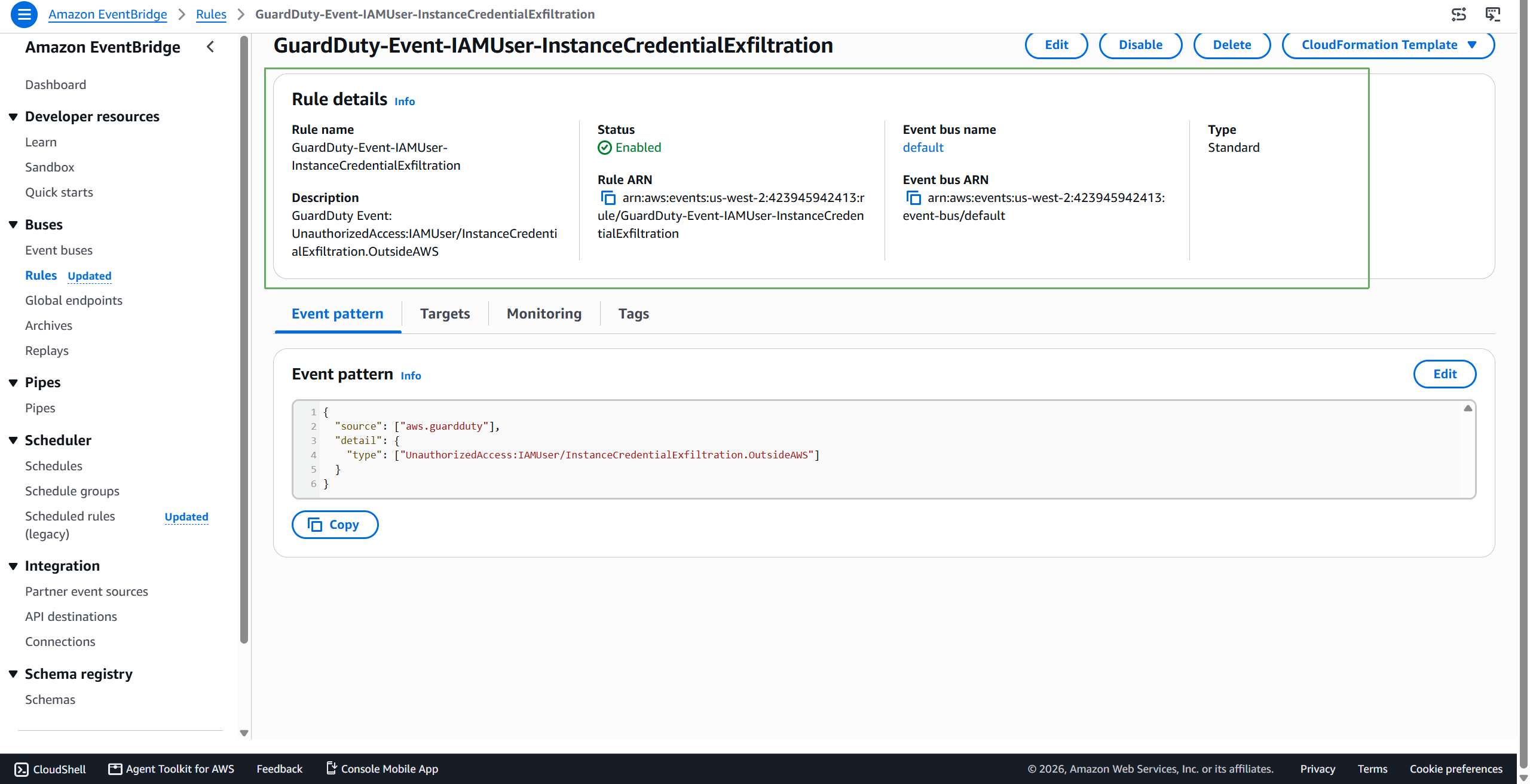The width and height of the screenshot is (1530, 784).
Task: Click the Edit button in page header
Action: (x=1056, y=45)
